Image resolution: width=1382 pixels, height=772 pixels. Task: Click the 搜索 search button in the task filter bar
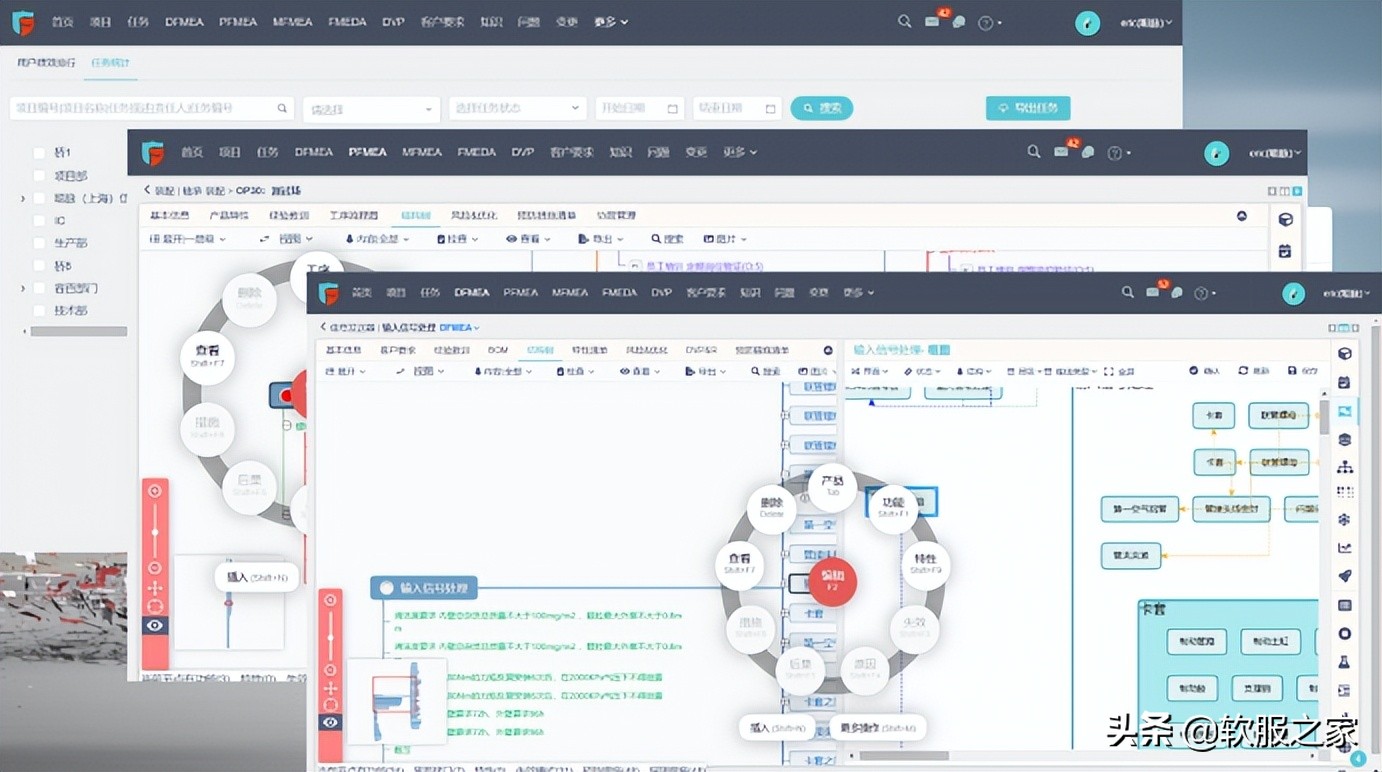pyautogui.click(x=821, y=108)
